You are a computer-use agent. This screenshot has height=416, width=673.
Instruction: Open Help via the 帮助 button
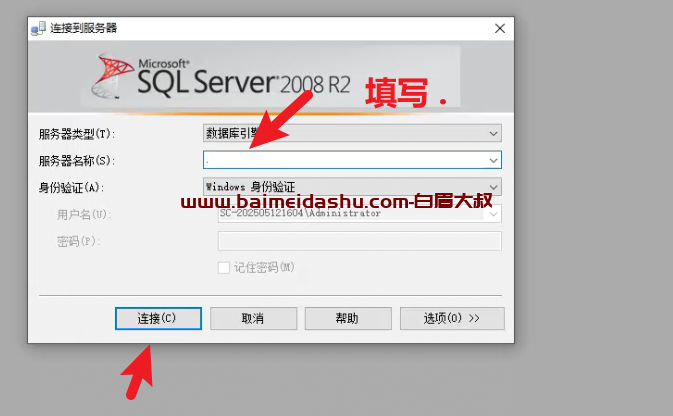pyautogui.click(x=348, y=318)
